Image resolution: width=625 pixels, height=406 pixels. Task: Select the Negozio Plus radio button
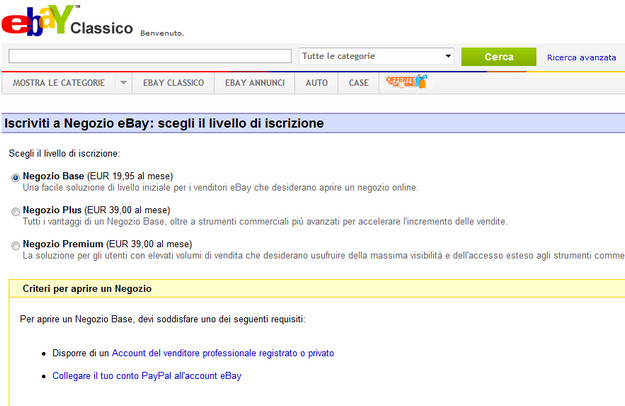click(x=16, y=212)
